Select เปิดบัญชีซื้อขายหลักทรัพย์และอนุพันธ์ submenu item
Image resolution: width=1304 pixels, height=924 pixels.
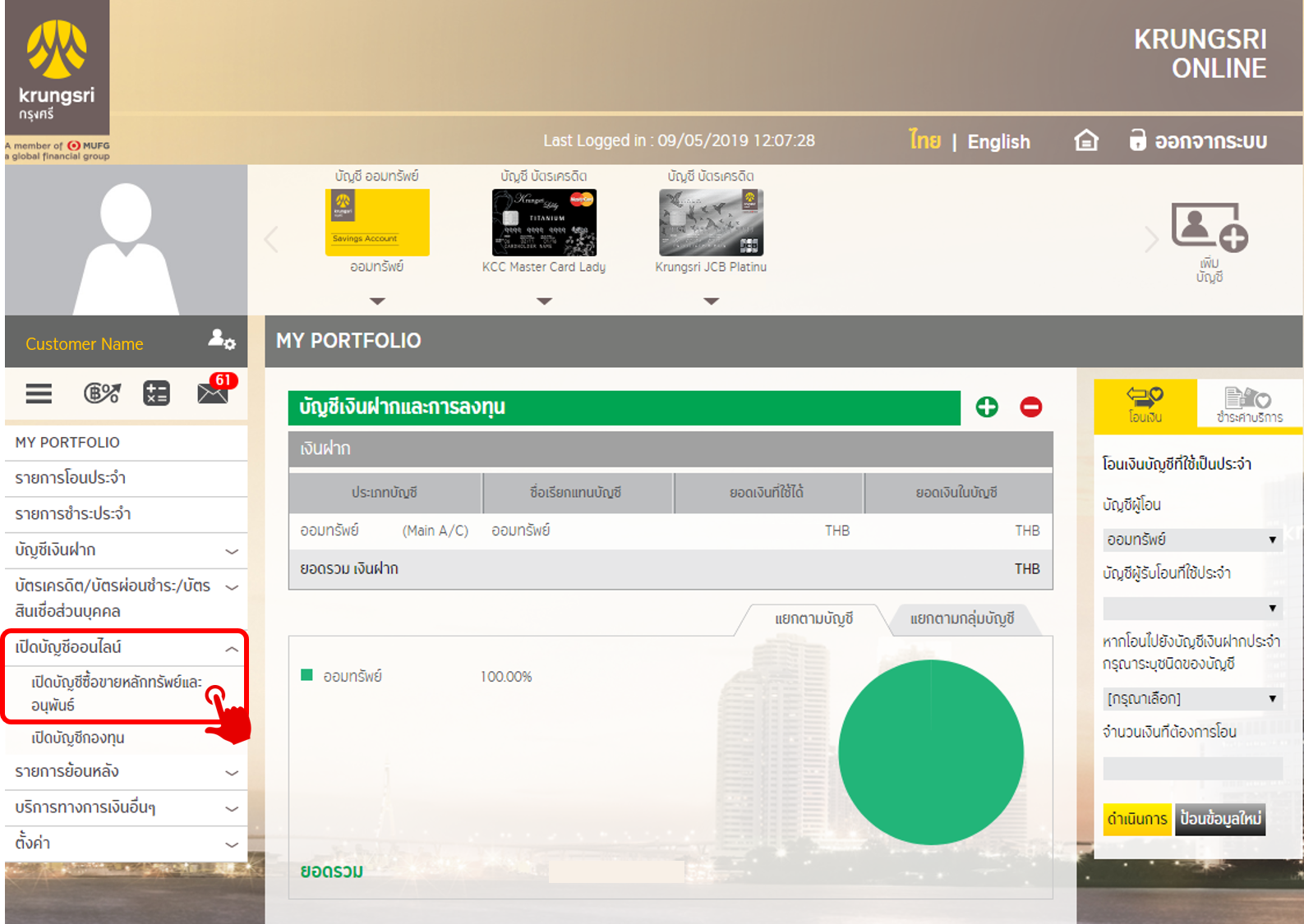(x=117, y=694)
